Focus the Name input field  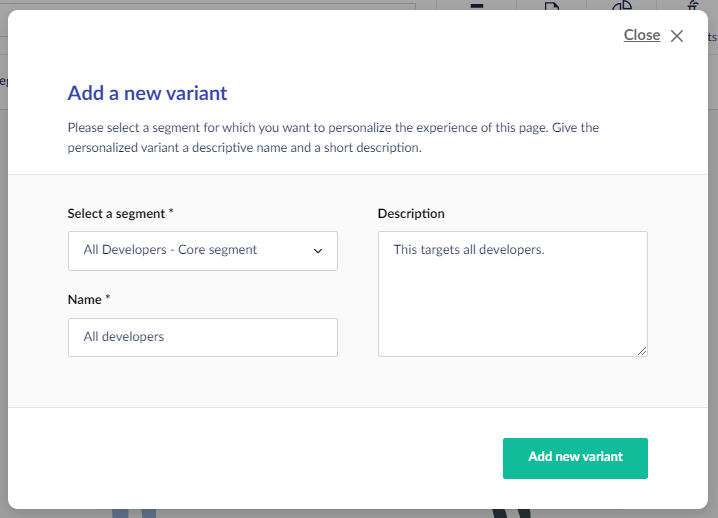(202, 337)
